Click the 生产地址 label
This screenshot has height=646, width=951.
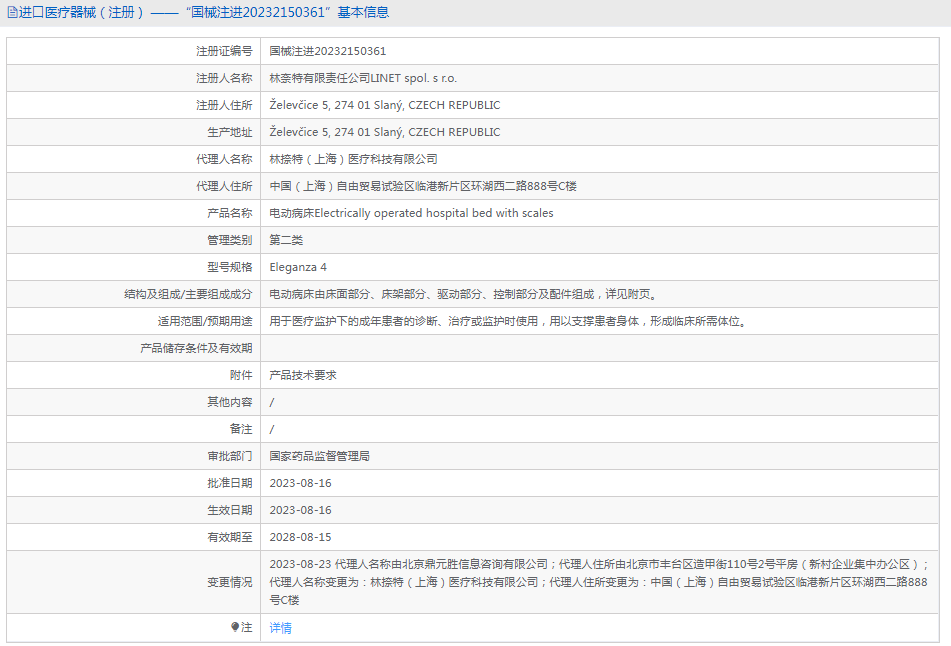pyautogui.click(x=229, y=132)
